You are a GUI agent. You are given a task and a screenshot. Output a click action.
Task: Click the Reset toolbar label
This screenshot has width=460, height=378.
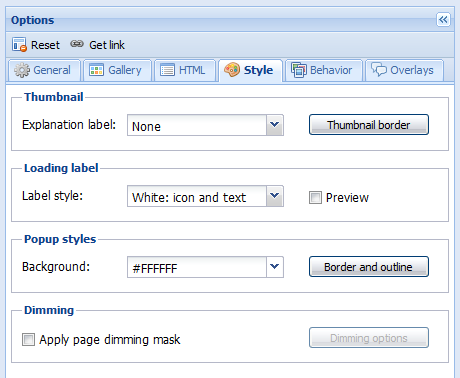click(x=45, y=45)
